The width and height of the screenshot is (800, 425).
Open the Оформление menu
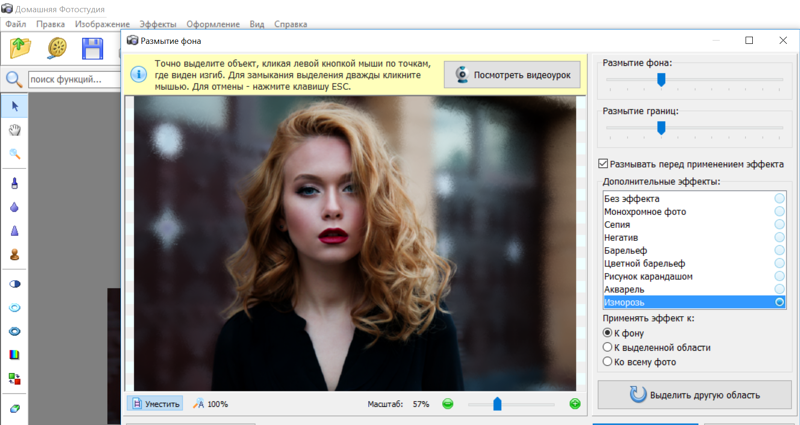pyautogui.click(x=213, y=24)
